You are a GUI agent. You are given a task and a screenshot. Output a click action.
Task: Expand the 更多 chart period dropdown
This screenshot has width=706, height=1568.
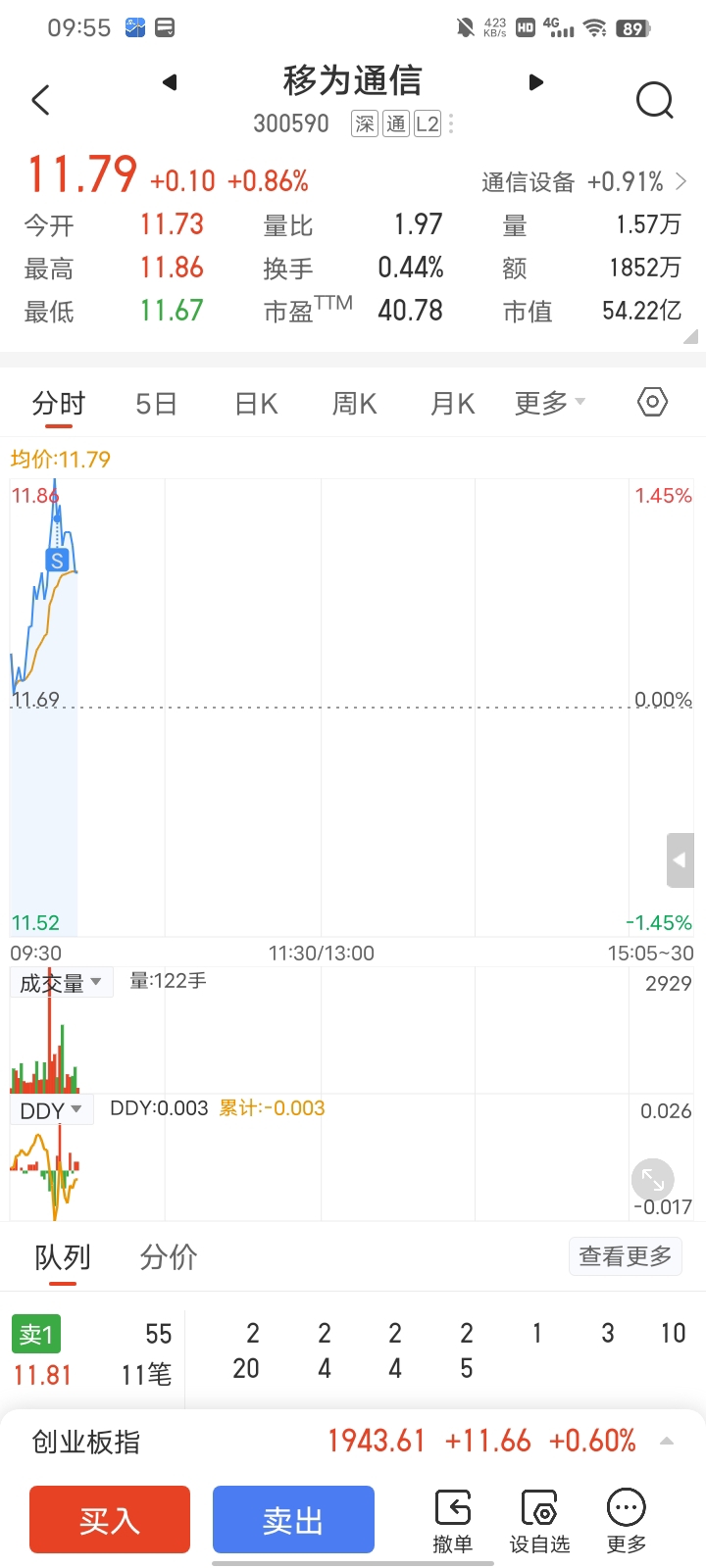[x=550, y=403]
